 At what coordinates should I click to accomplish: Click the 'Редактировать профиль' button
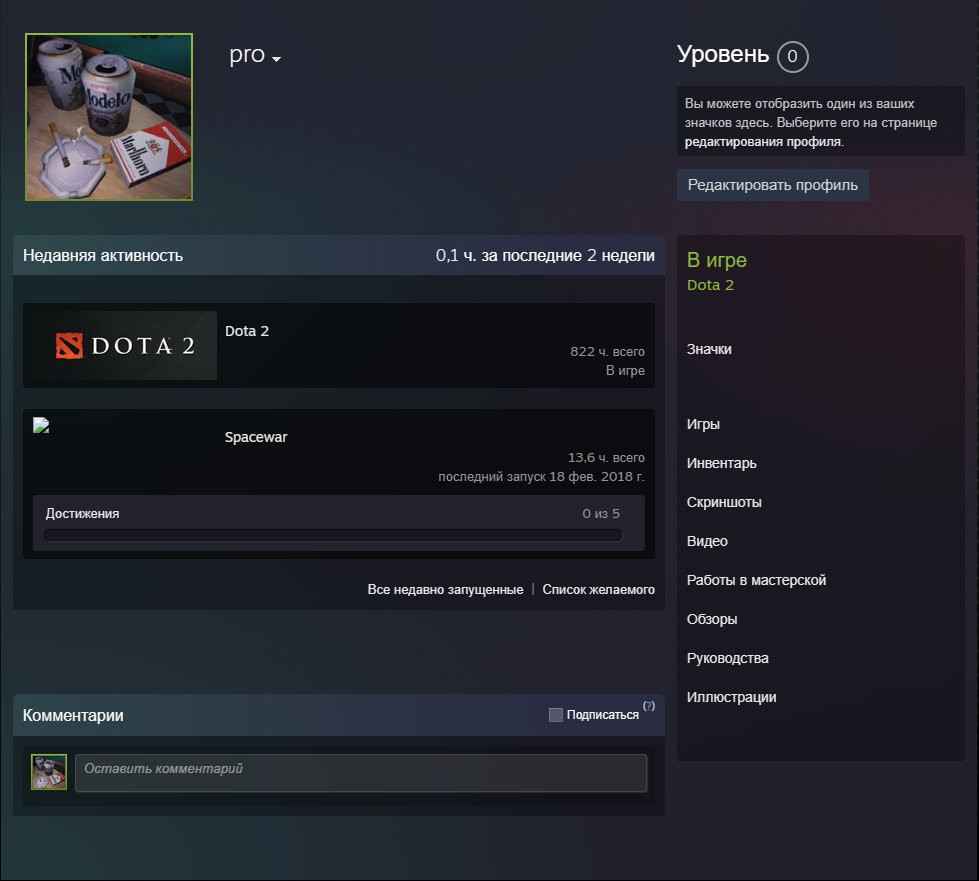coord(772,185)
